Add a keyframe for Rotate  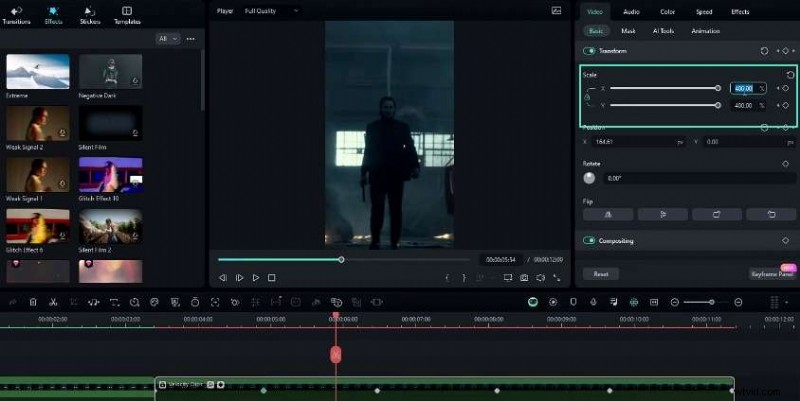786,164
